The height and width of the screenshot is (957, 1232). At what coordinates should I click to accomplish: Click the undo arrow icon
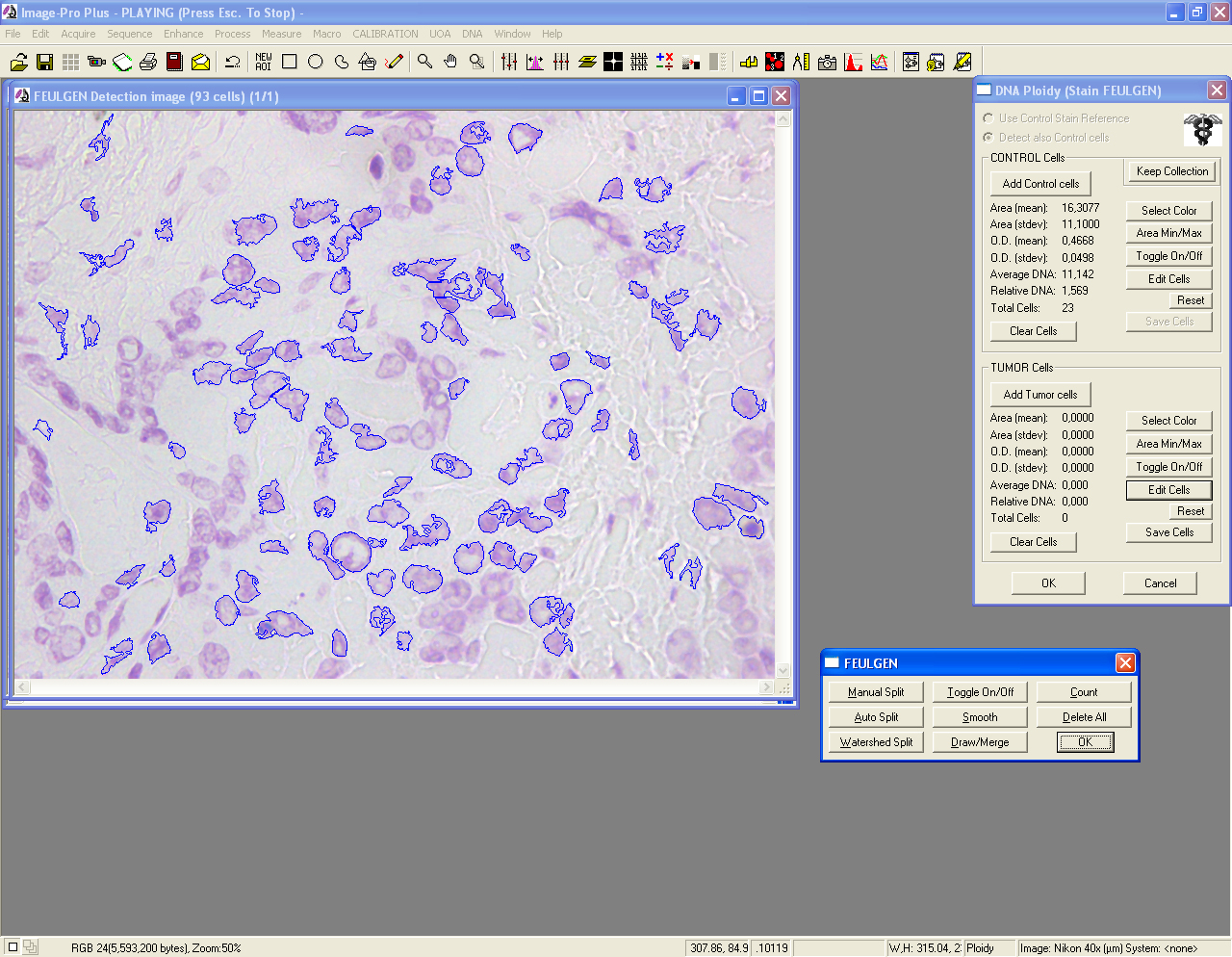click(x=233, y=62)
